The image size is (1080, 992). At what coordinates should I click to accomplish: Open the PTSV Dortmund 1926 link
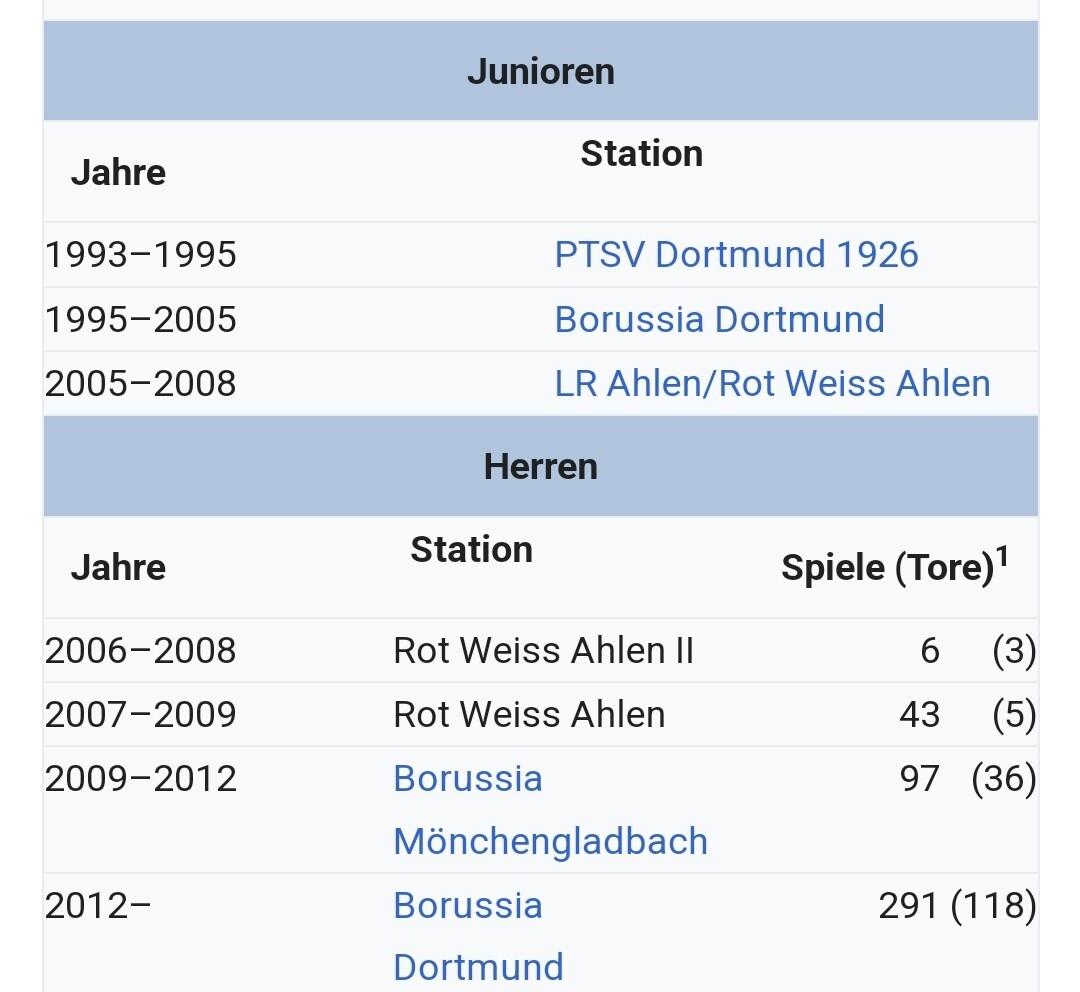point(736,254)
